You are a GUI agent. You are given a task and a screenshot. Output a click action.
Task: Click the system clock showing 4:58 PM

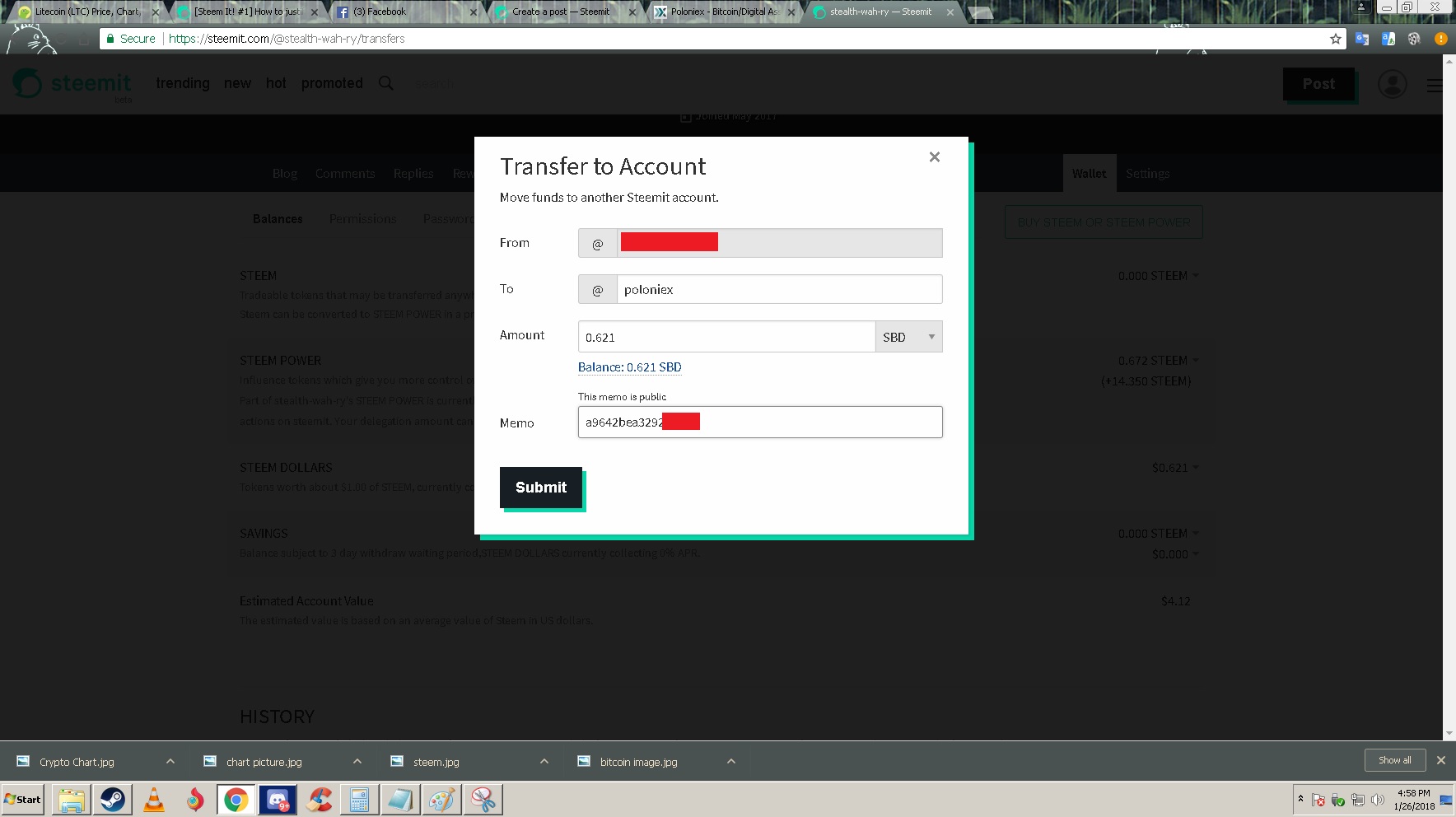pyautogui.click(x=1414, y=800)
